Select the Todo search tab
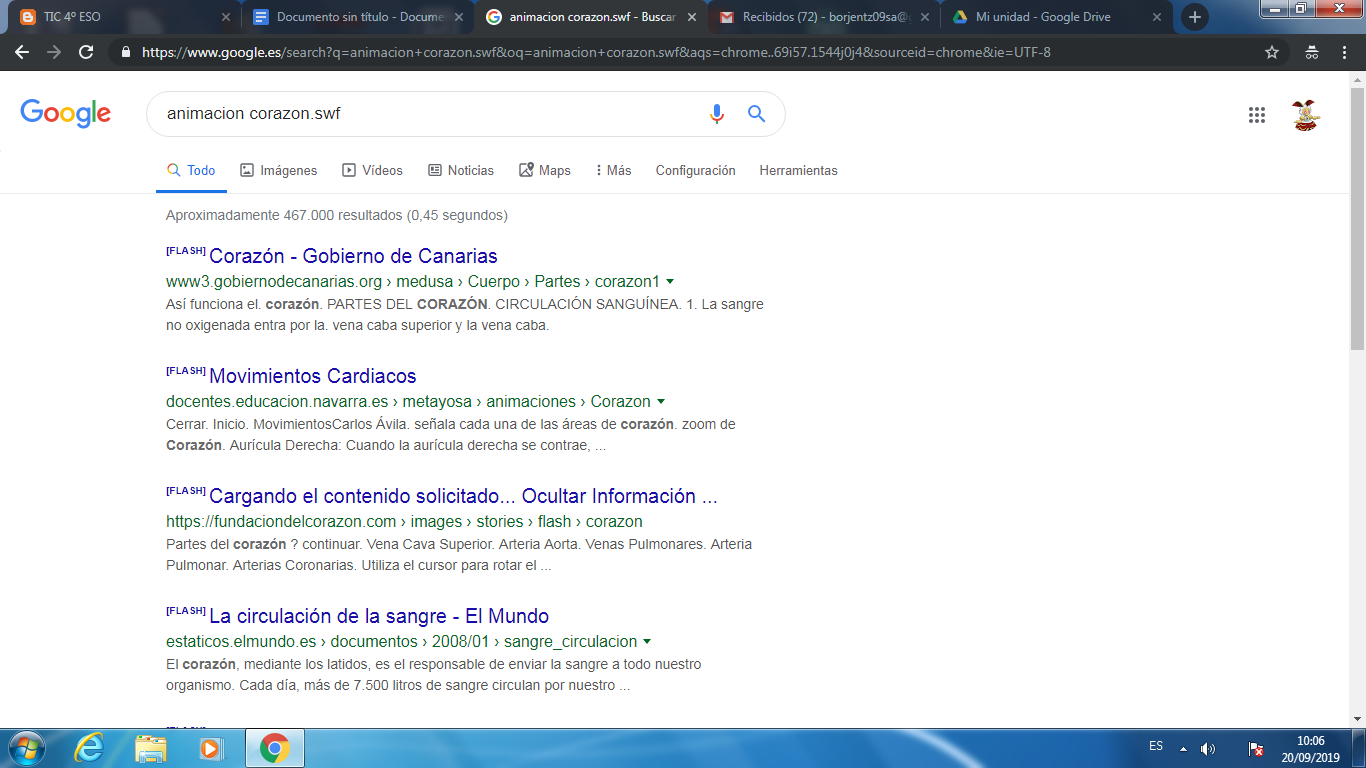This screenshot has width=1366, height=768. pyautogui.click(x=191, y=171)
